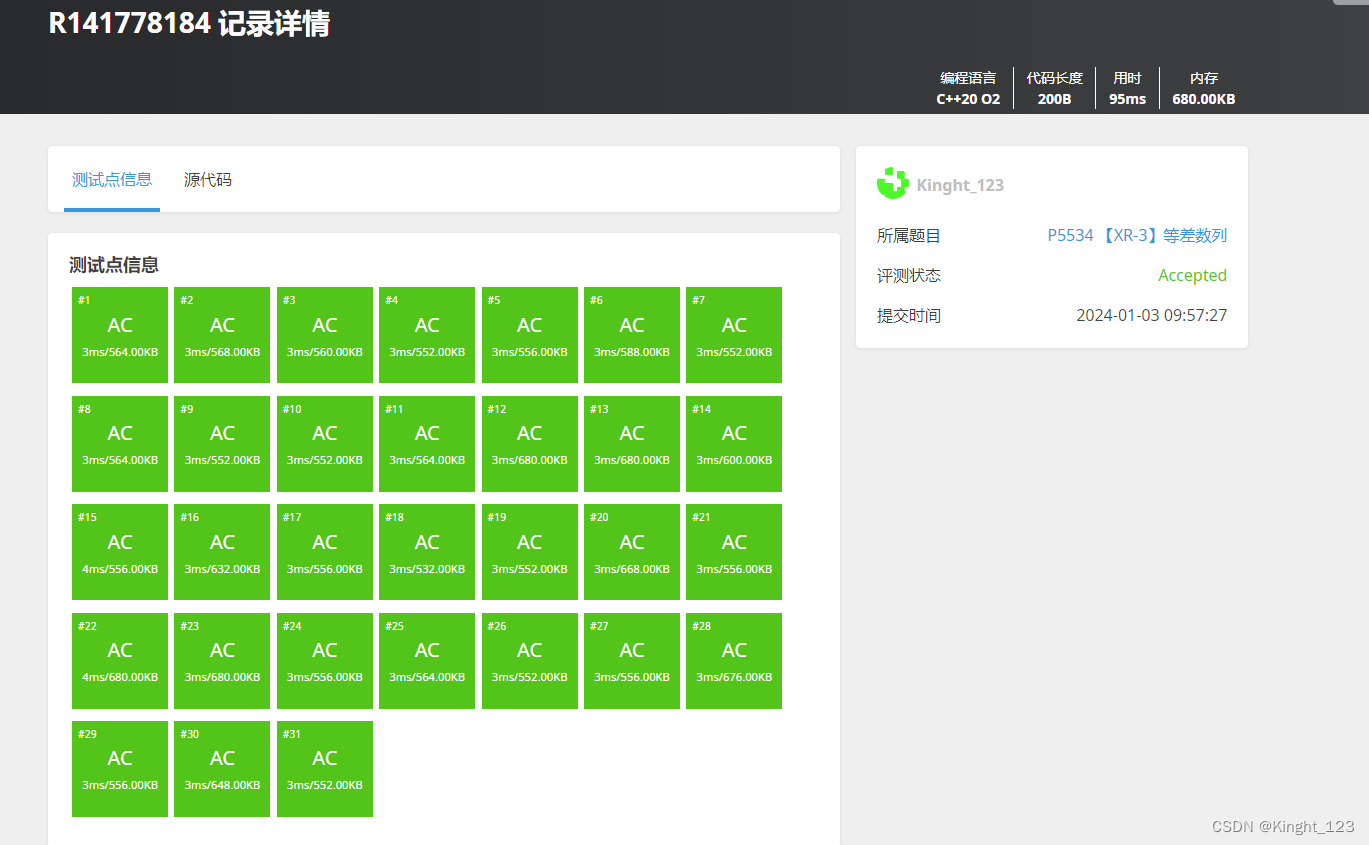Open Kinght_123 user avatar

pos(893,184)
